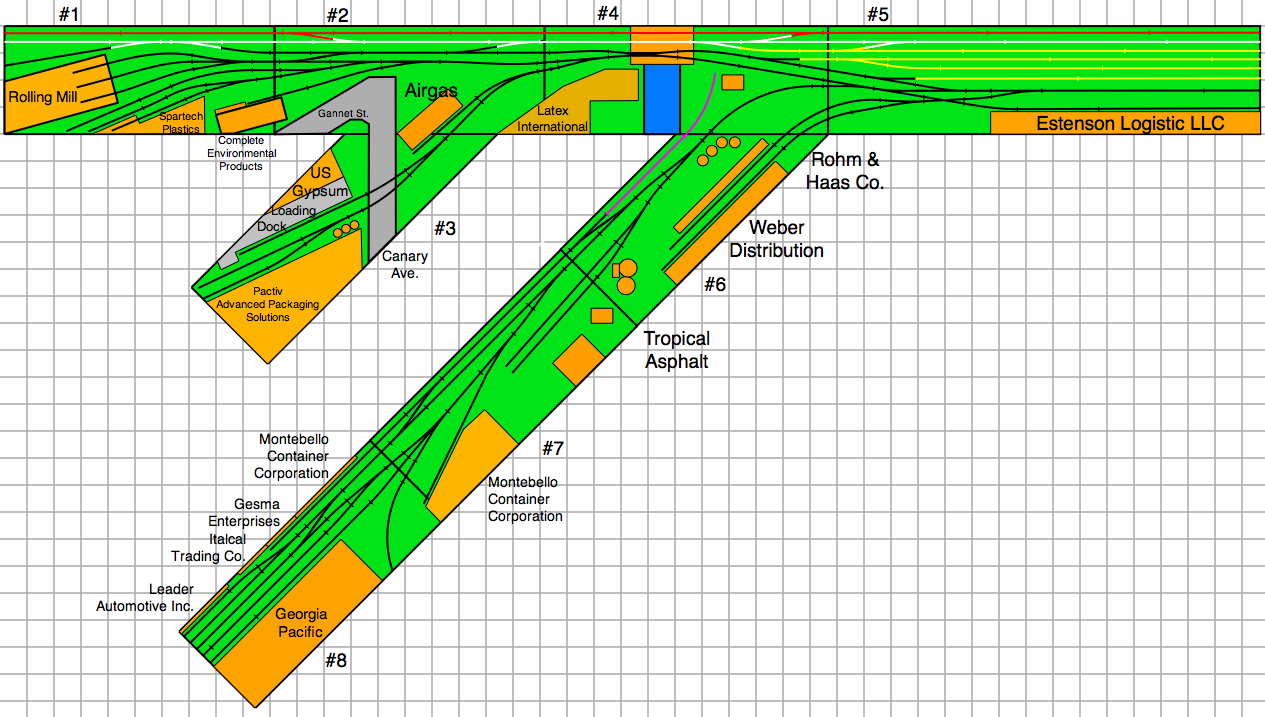The height and width of the screenshot is (717, 1265).
Task: Select the Estenson Logistic LLC building
Action: (x=1125, y=123)
